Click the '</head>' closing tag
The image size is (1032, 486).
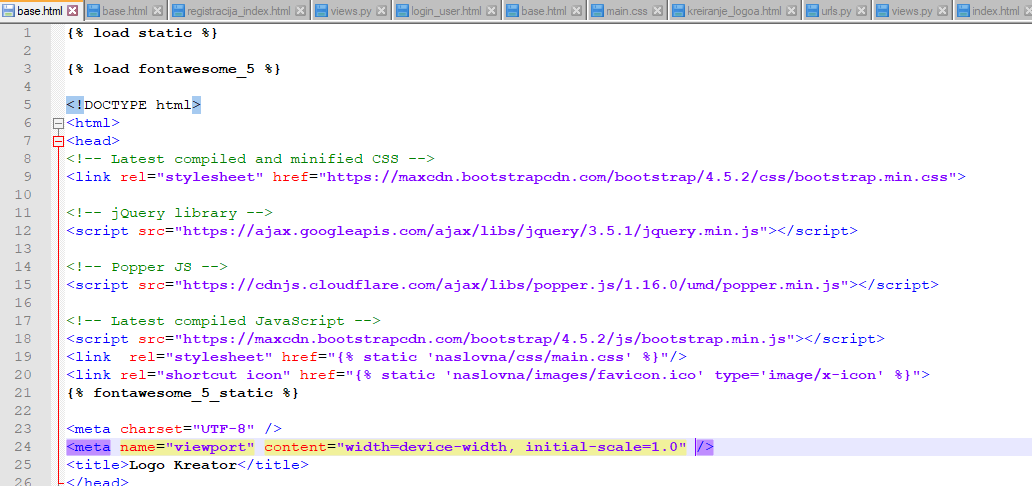pyautogui.click(x=97, y=482)
